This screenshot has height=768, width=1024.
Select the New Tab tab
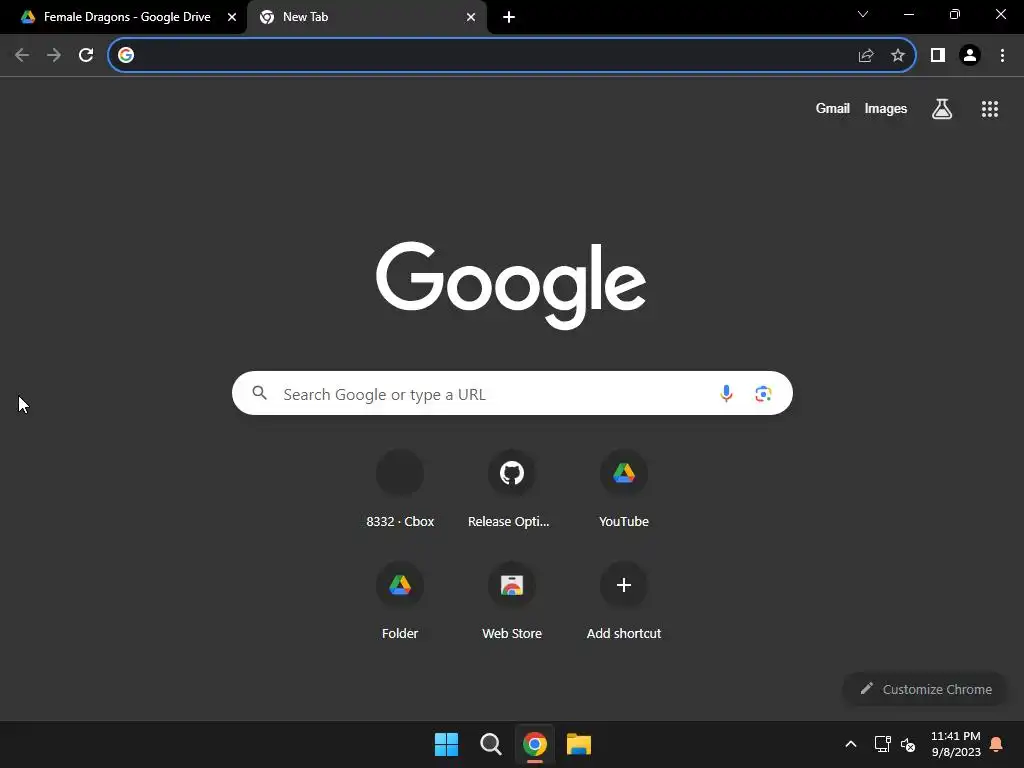tap(368, 18)
